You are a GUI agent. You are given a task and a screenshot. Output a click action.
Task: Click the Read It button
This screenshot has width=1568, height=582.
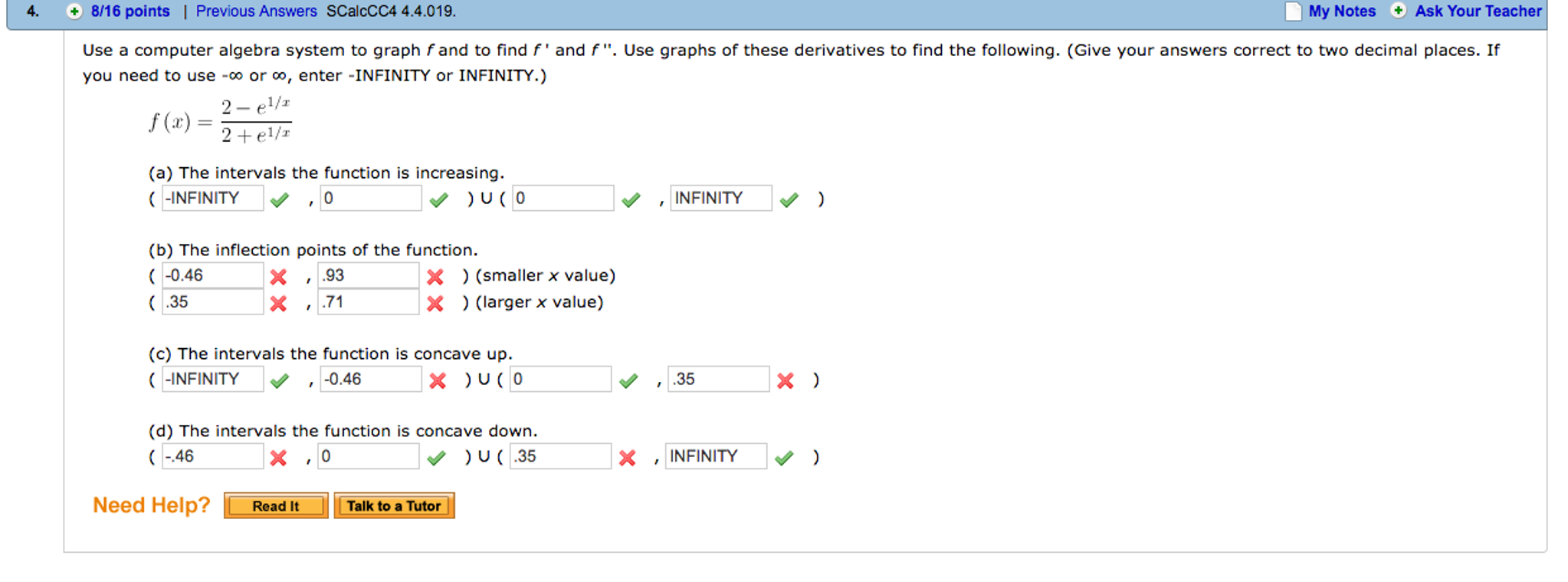(275, 505)
